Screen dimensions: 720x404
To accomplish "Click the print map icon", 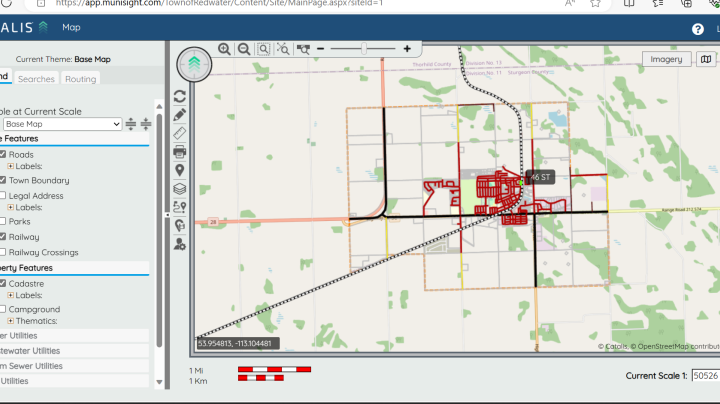I will pyautogui.click(x=180, y=152).
